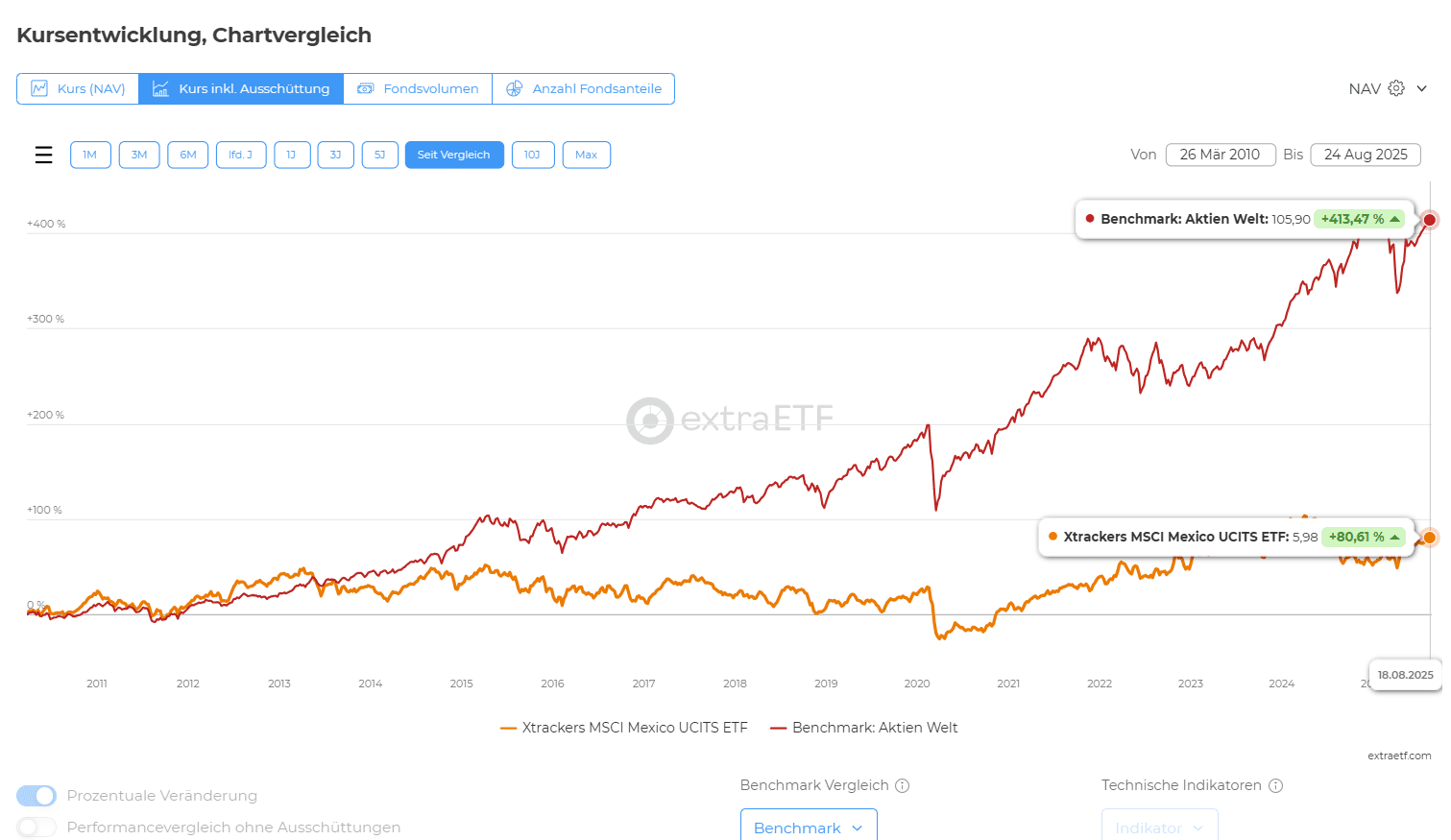Toggle Prozentuale Veränderung switch off
Screen dimensions: 1451x840
point(36,796)
